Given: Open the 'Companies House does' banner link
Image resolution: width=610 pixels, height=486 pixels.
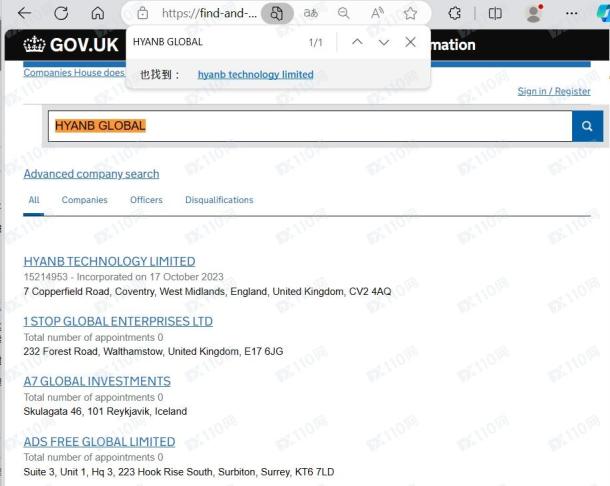Looking at the screenshot, I should click(x=74, y=73).
